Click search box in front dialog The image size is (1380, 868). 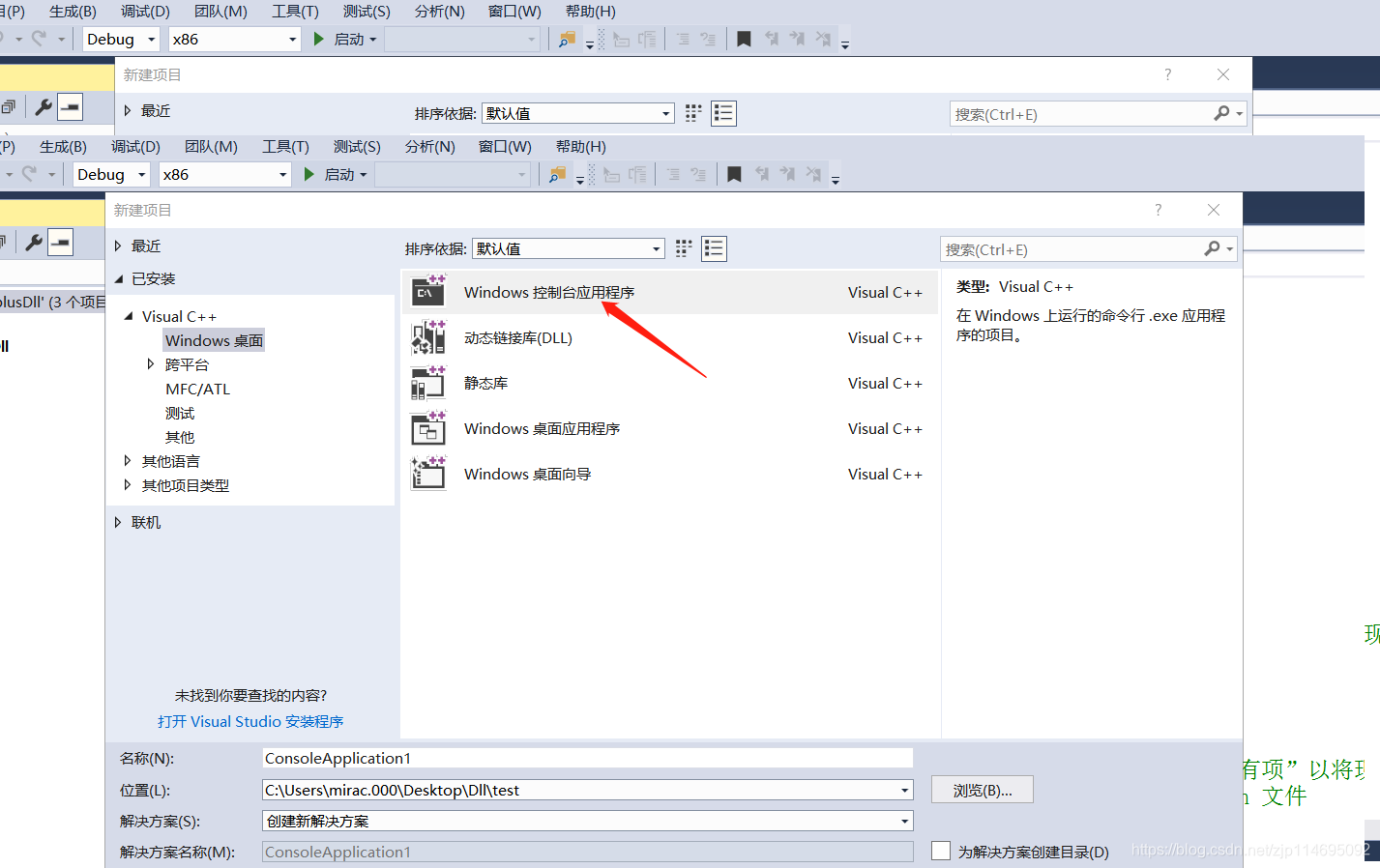tap(1072, 249)
